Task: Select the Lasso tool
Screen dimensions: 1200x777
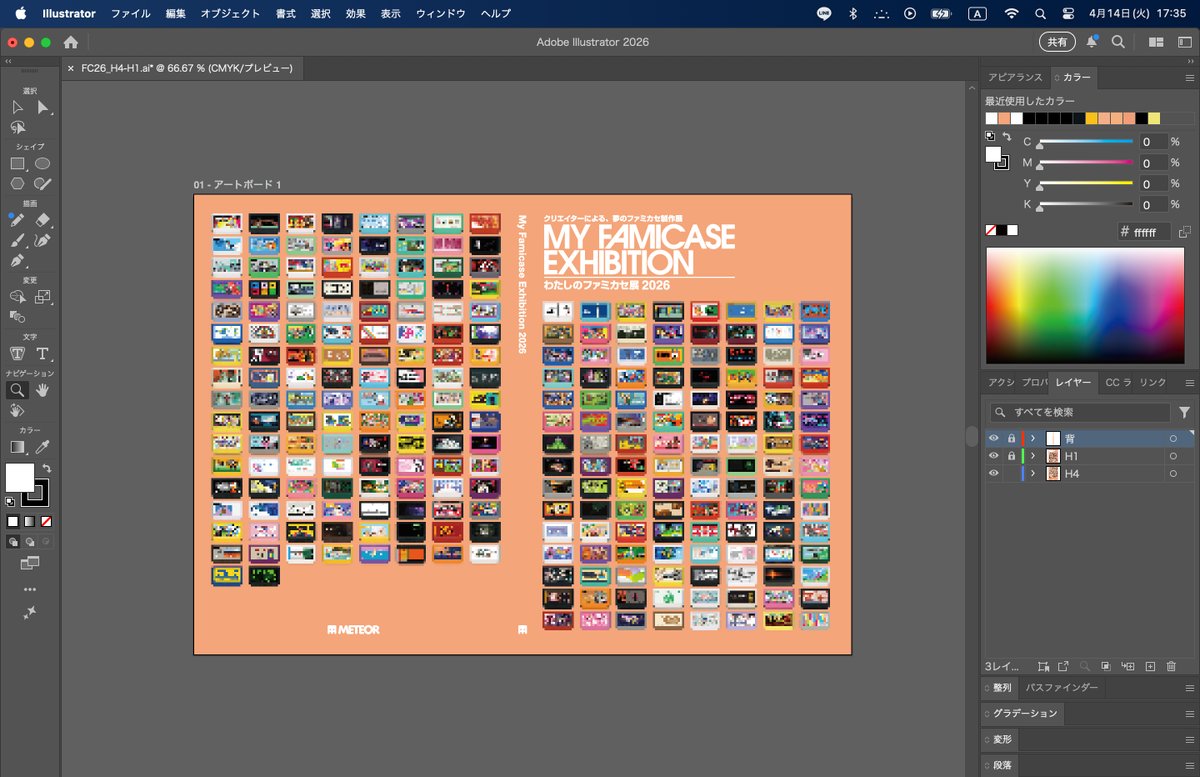Action: coord(18,128)
